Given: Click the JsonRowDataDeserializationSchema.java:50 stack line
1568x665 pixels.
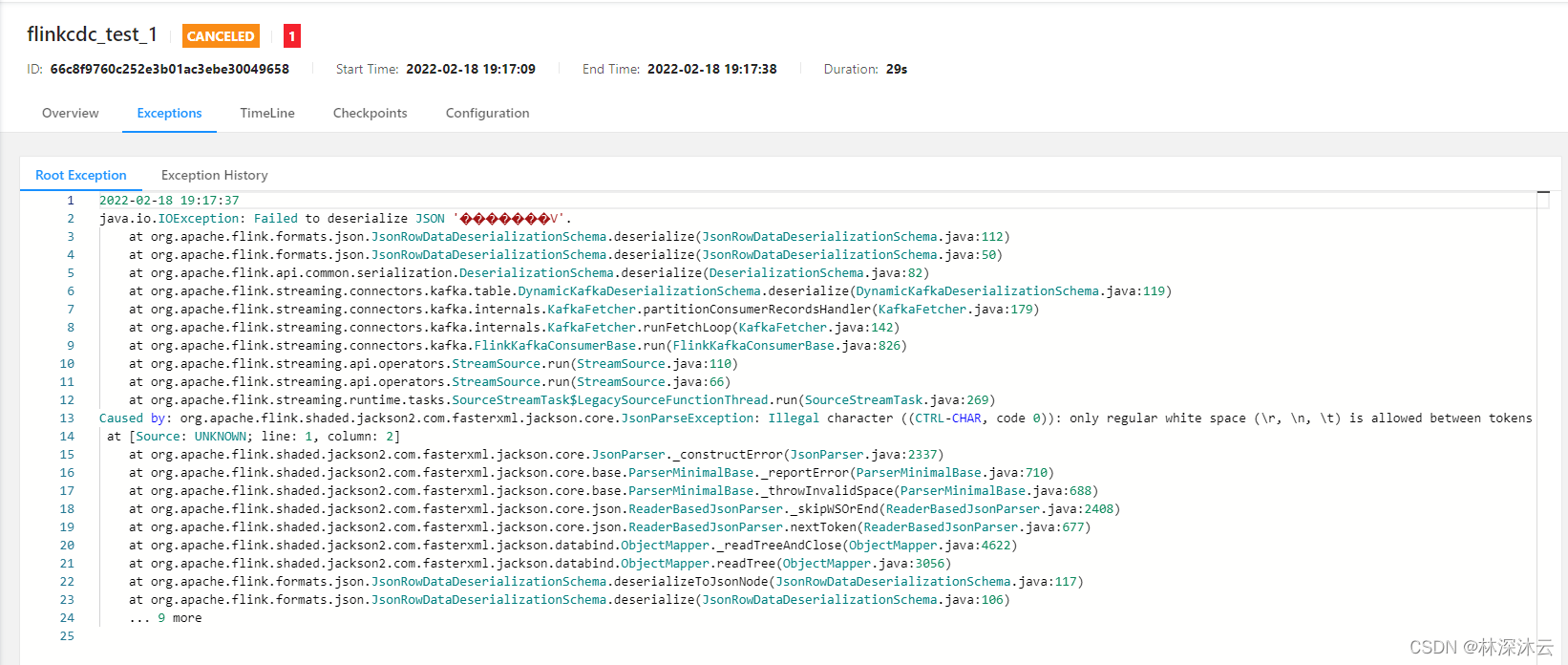Looking at the screenshot, I should click(565, 255).
